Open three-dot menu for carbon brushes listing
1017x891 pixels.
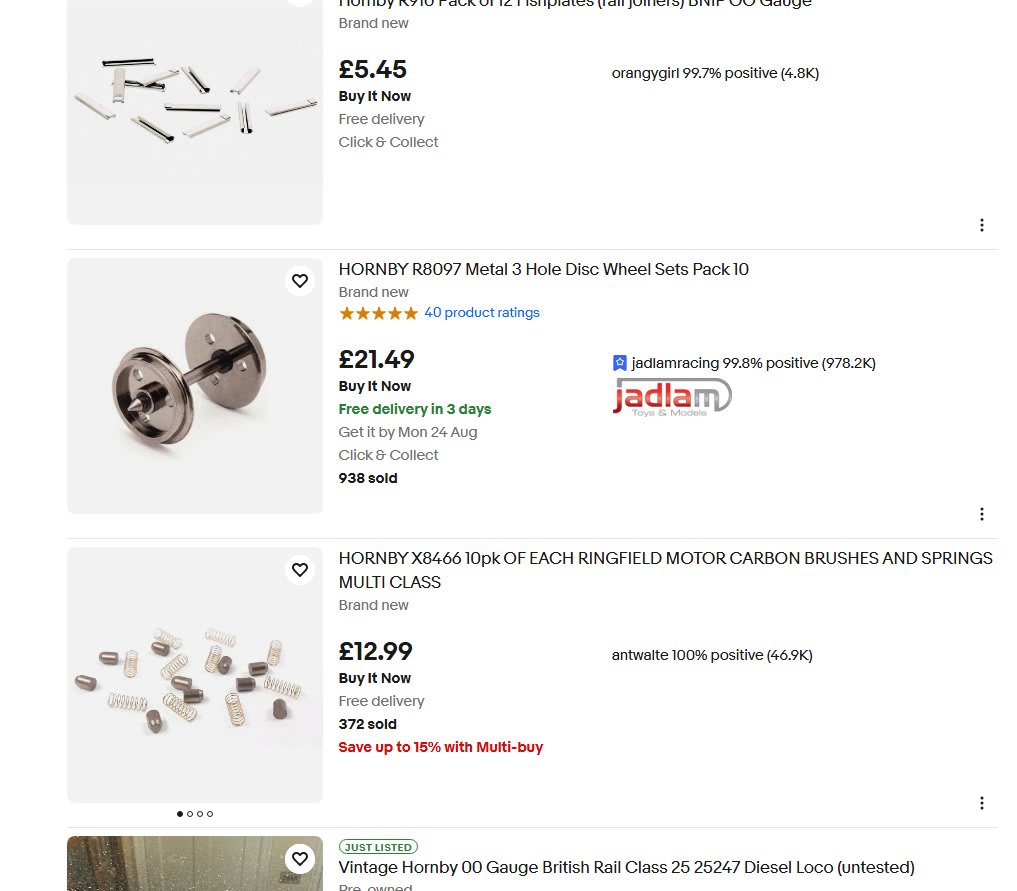pyautogui.click(x=981, y=803)
